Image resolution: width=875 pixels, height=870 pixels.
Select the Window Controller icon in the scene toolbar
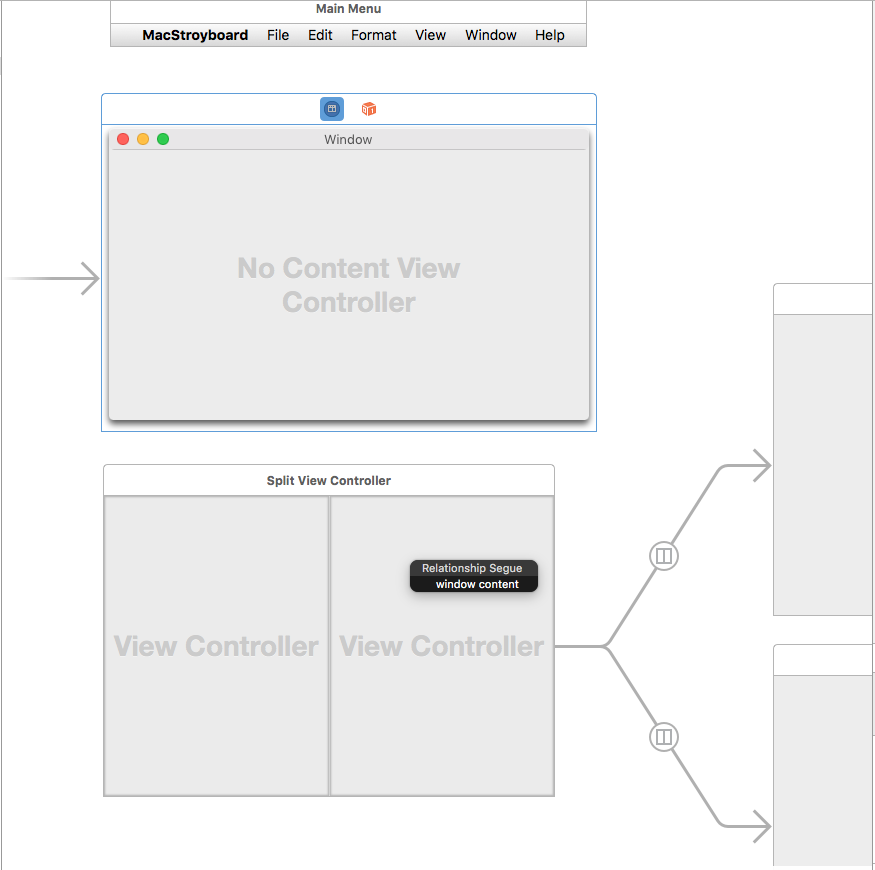point(331,108)
